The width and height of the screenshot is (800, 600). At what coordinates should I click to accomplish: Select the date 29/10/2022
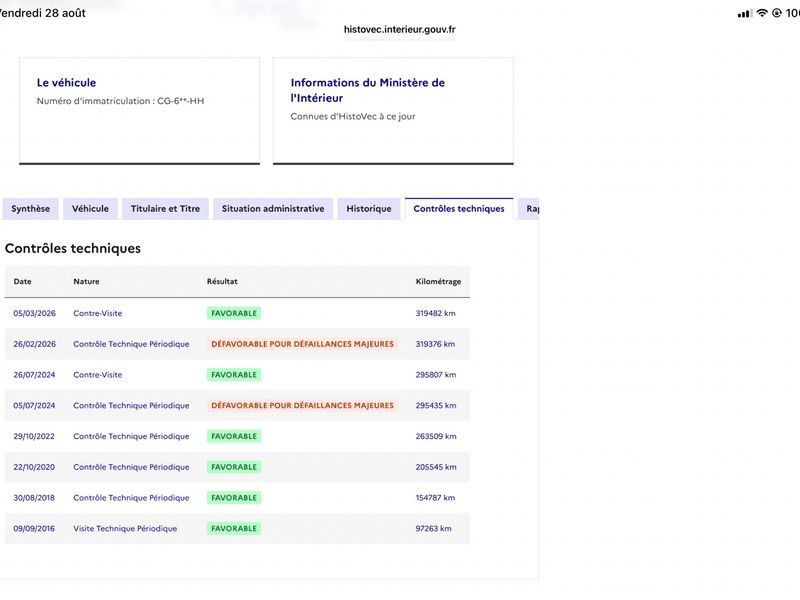click(x=34, y=436)
